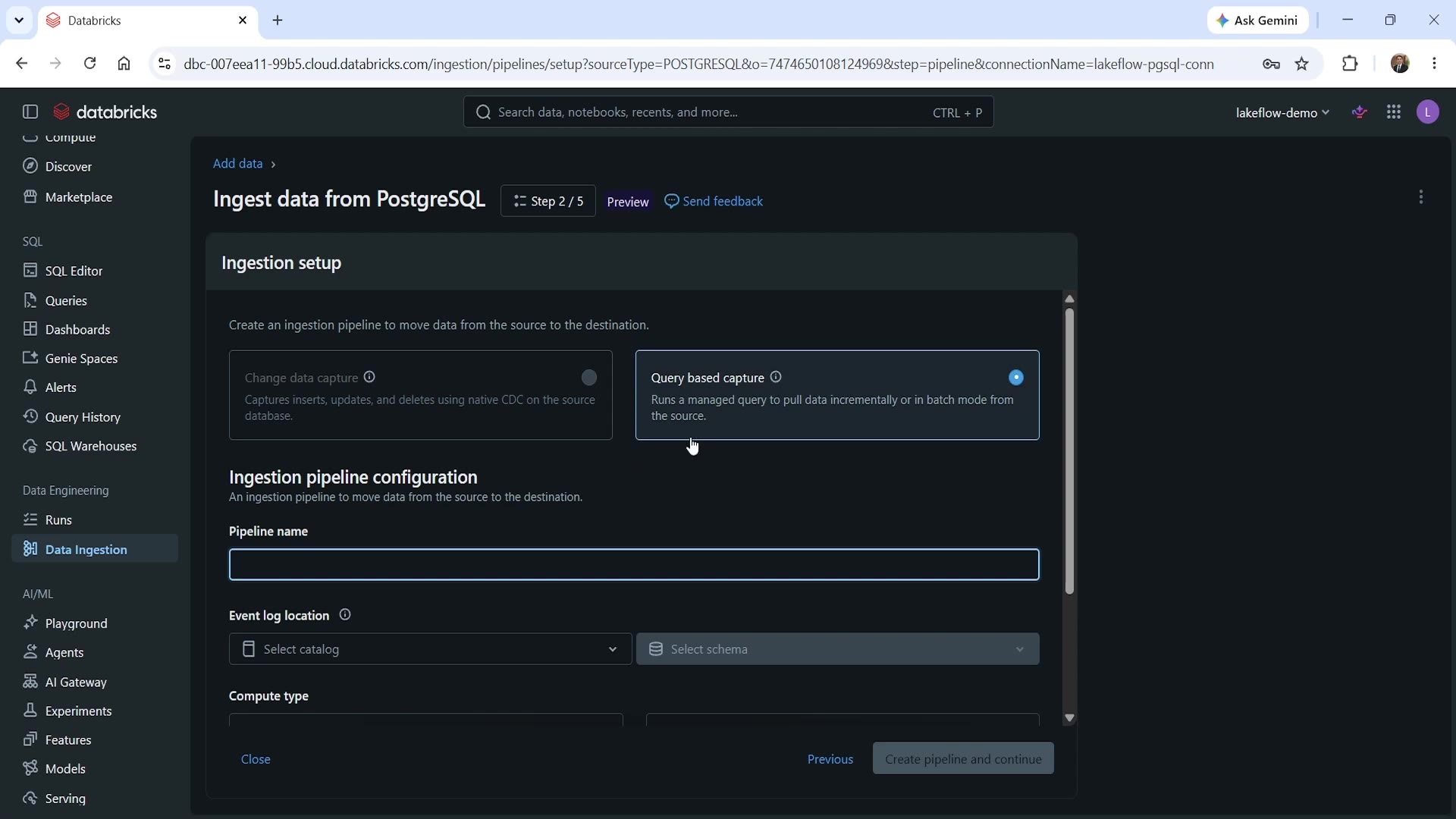
Task: Select Query based capture radio option
Action: click(x=1016, y=378)
